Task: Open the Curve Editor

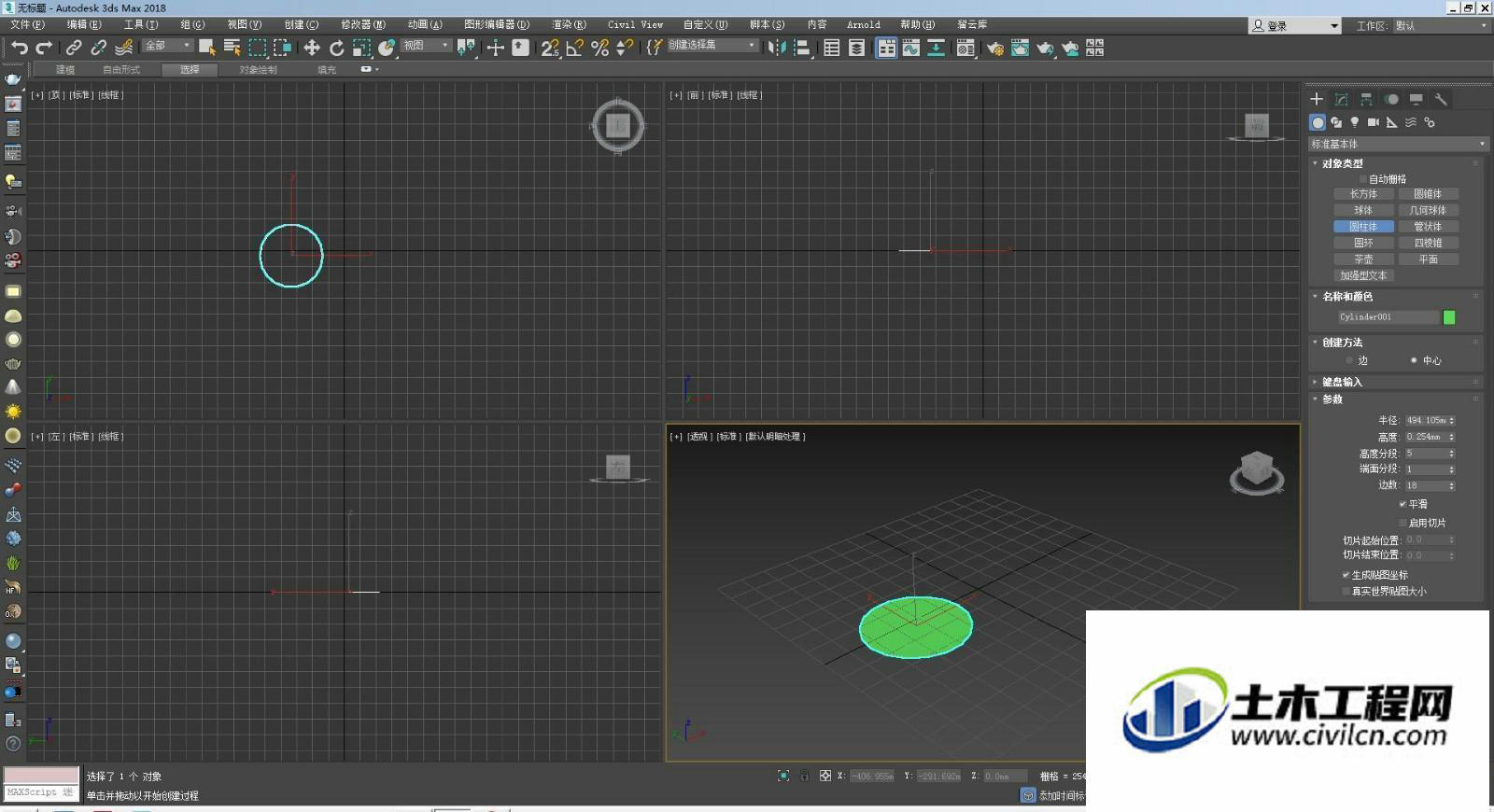Action: tap(911, 48)
